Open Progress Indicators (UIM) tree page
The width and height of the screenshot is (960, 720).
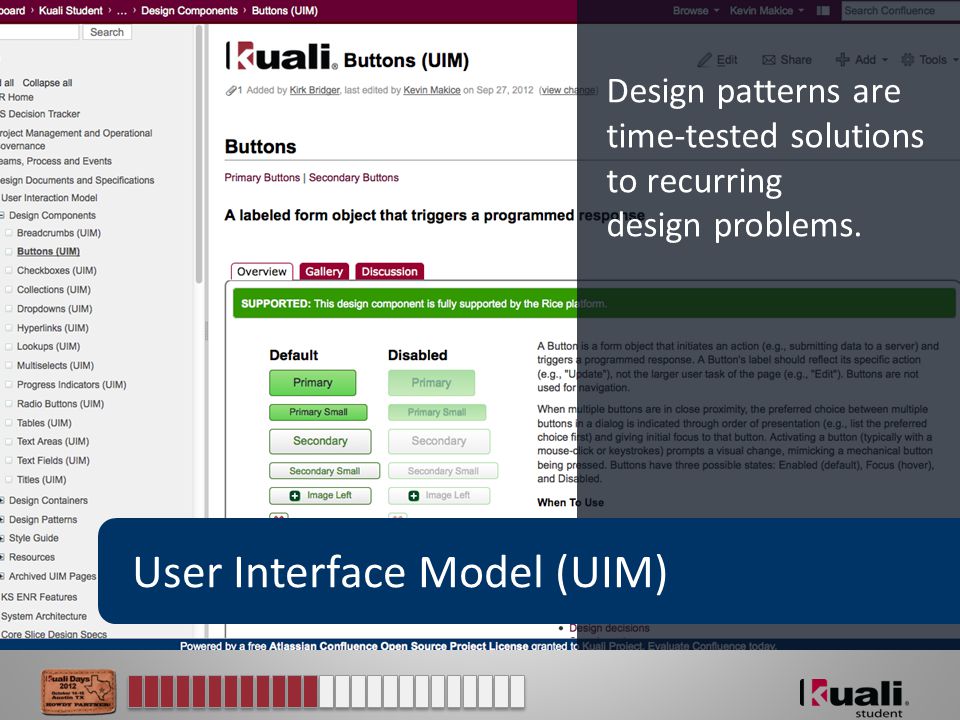pyautogui.click(x=72, y=384)
